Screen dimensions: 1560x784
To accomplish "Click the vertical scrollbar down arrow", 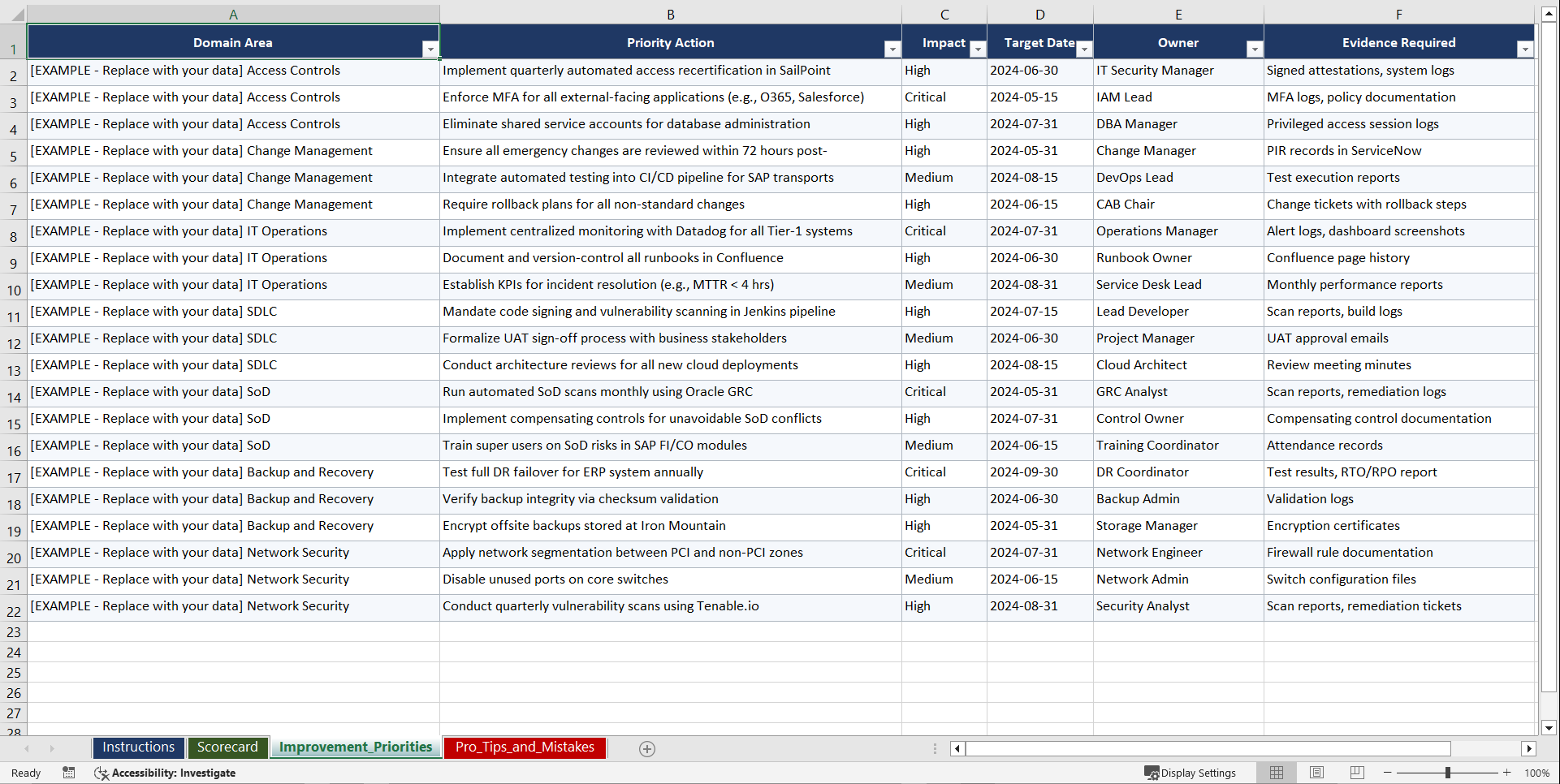I will [1549, 728].
